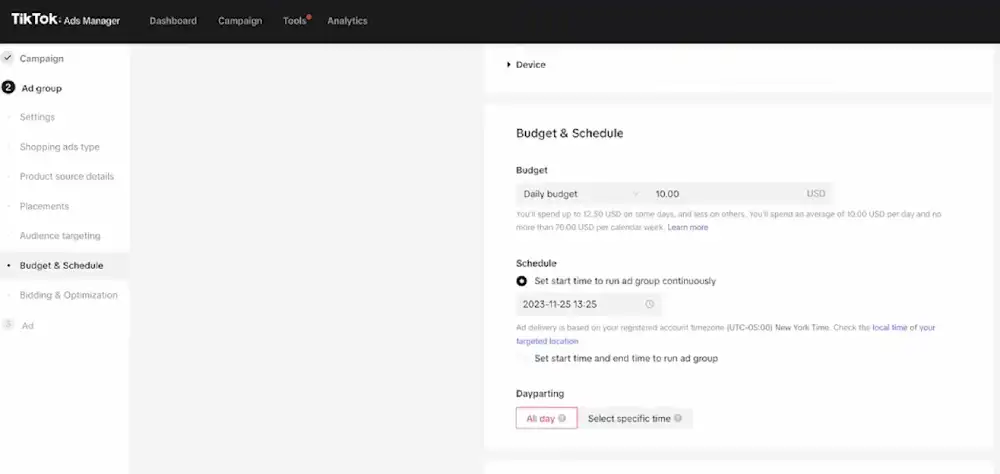
Task: Click the Ad step 3 icon
Action: pyautogui.click(x=9, y=325)
